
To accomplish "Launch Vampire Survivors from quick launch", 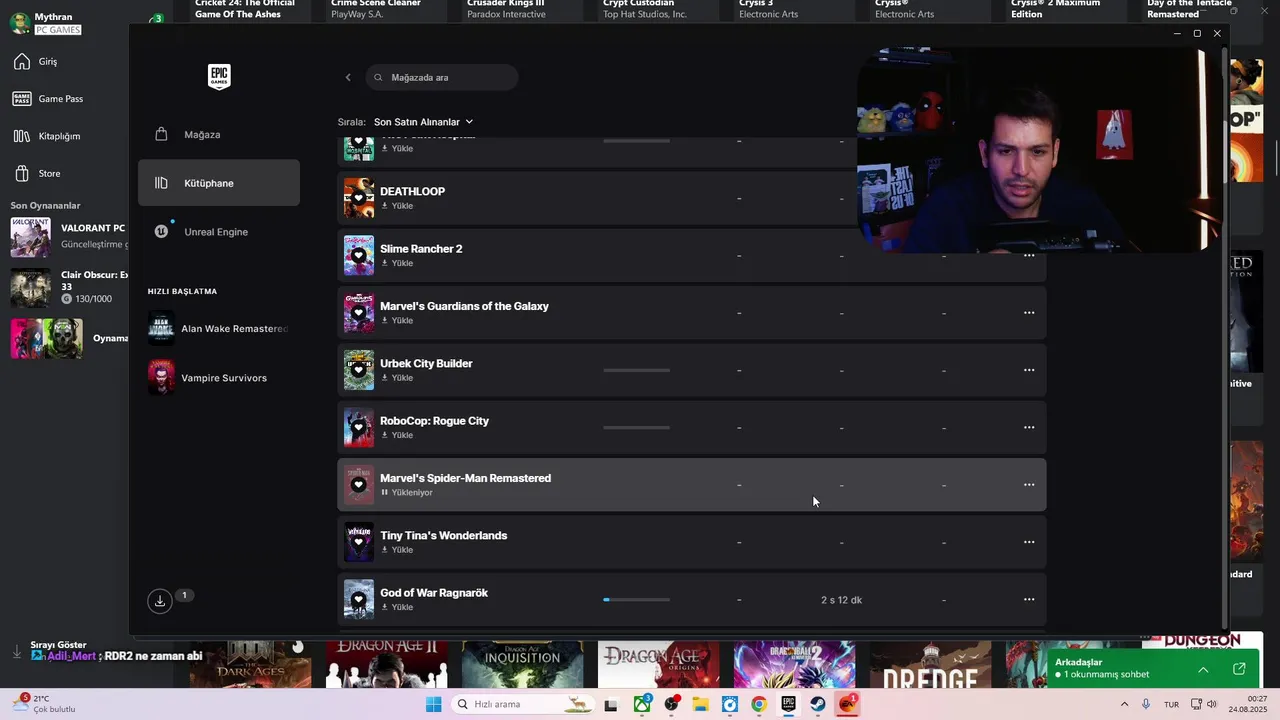I will 208,378.
